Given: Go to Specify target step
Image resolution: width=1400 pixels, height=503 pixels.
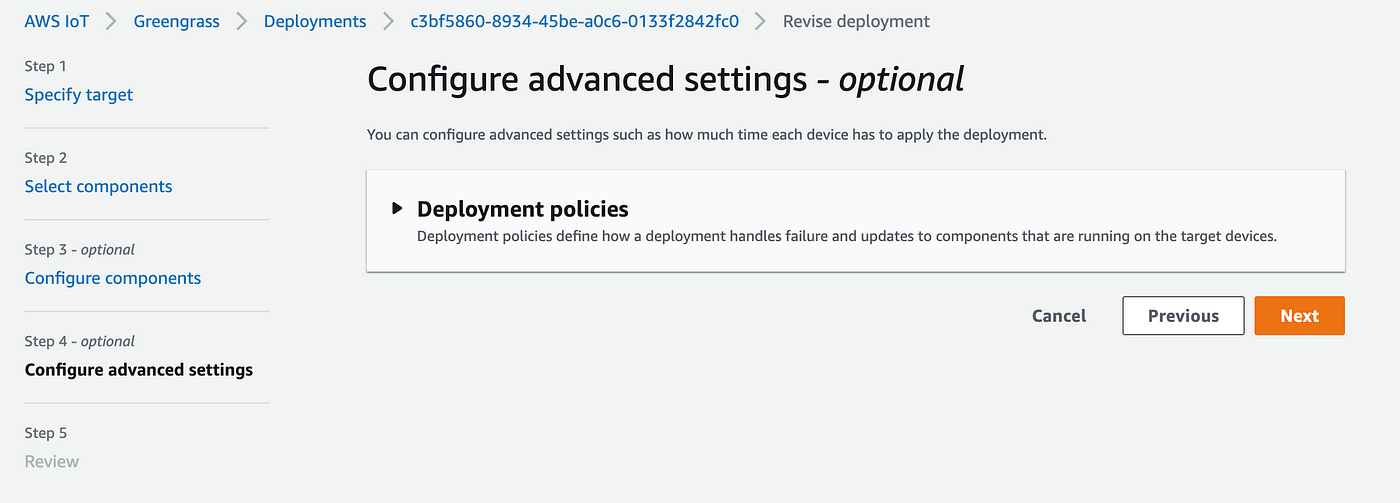Looking at the screenshot, I should [79, 95].
